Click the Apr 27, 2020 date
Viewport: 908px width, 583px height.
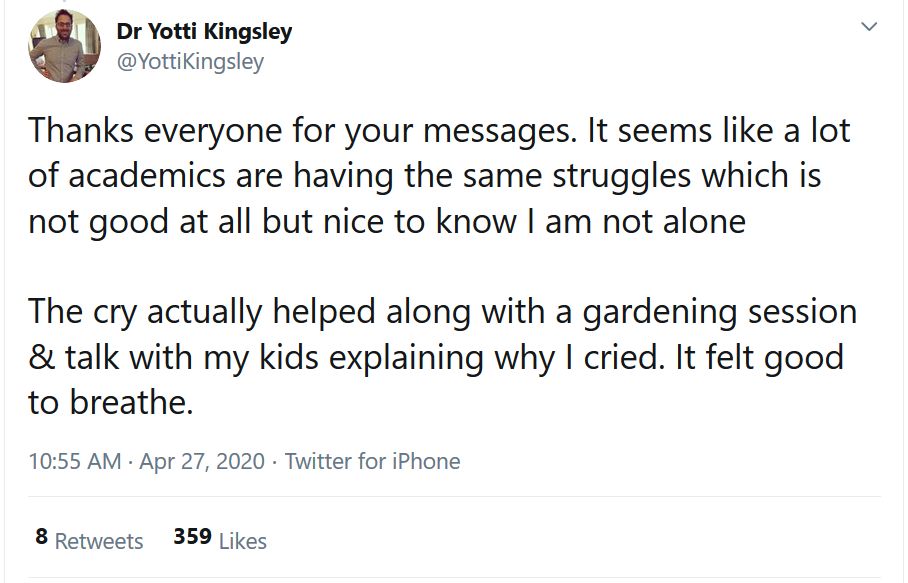click(x=202, y=461)
